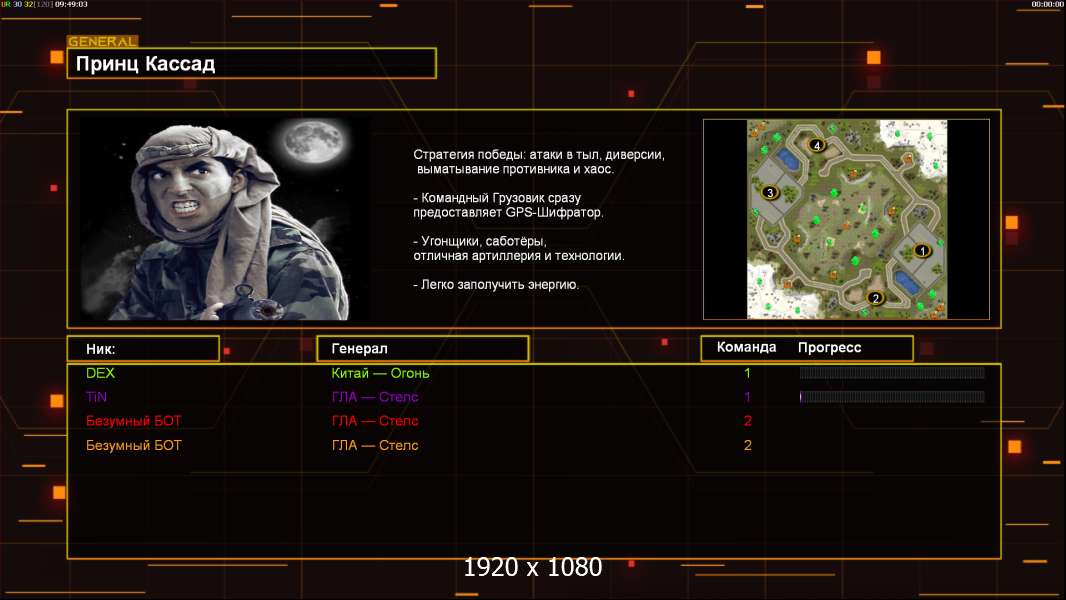Click the 'Ник:' column header

coord(143,349)
